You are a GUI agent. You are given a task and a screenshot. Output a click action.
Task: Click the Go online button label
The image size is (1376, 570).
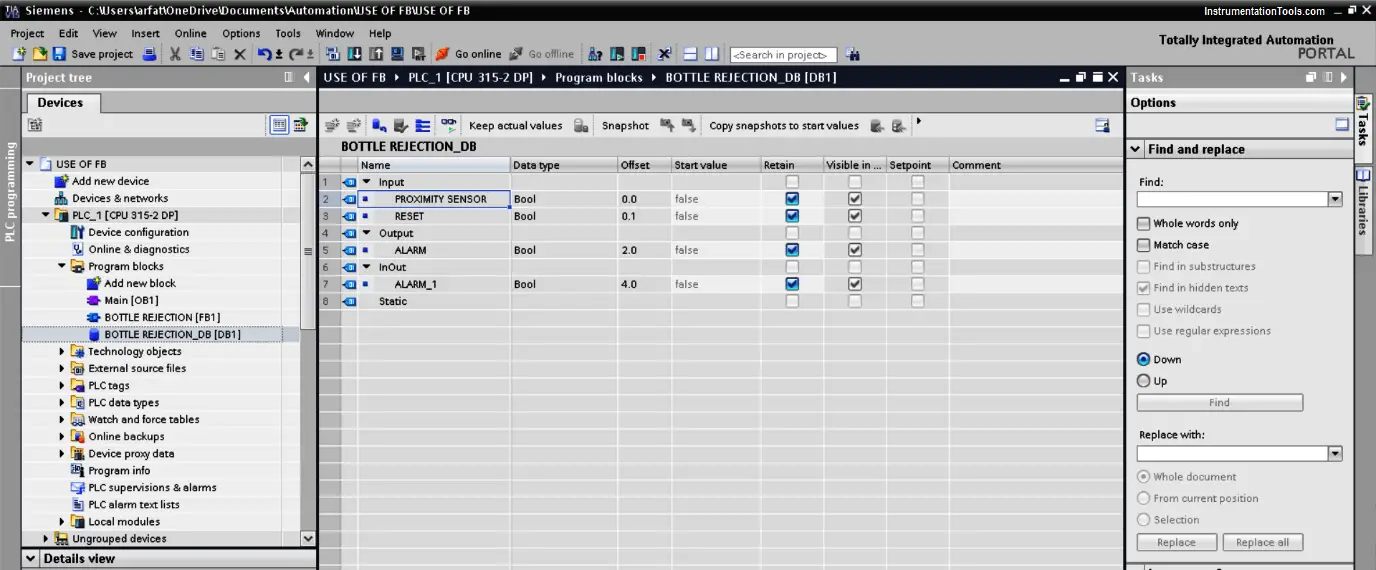pyautogui.click(x=478, y=54)
